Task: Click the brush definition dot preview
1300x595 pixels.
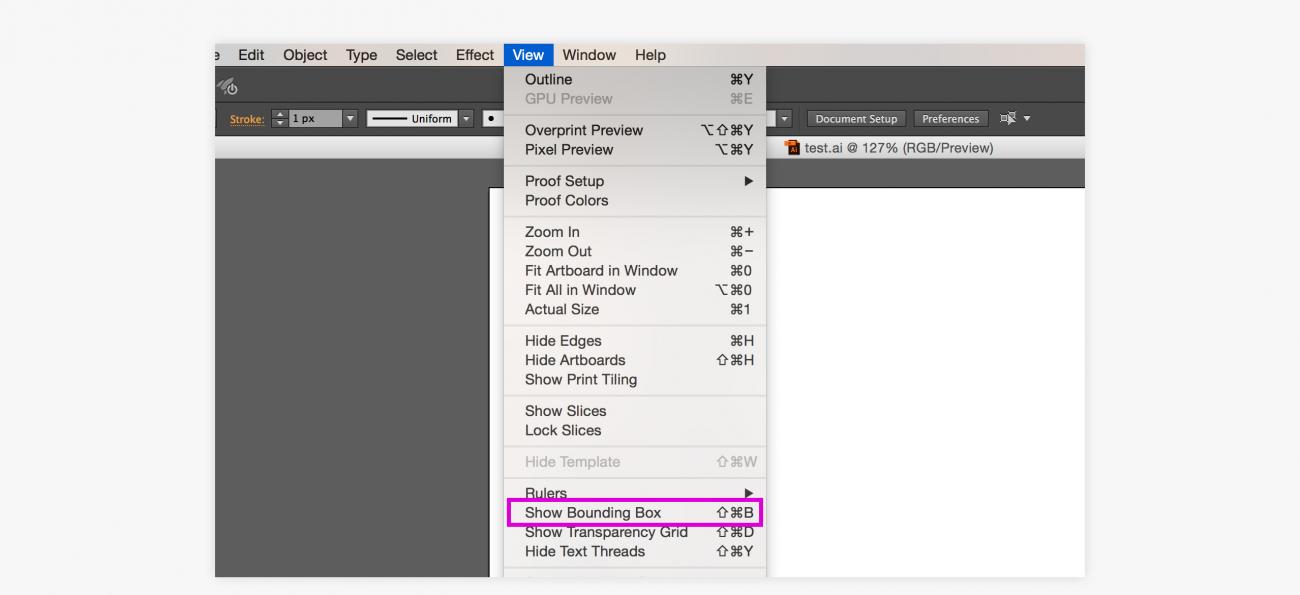Action: pos(492,118)
